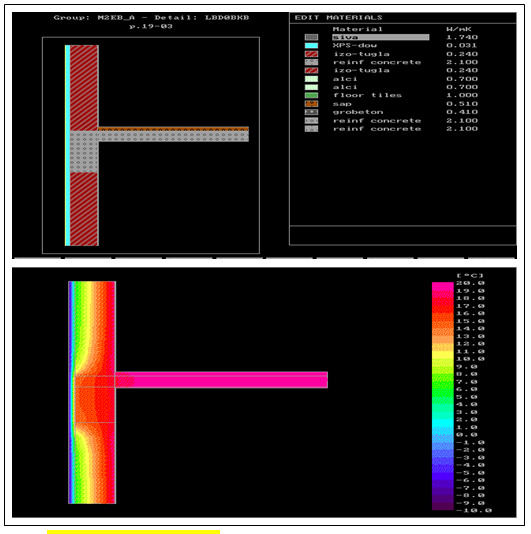Click the magenta floor slab in temperature plot
This screenshot has width=531, height=534.
[x=221, y=379]
